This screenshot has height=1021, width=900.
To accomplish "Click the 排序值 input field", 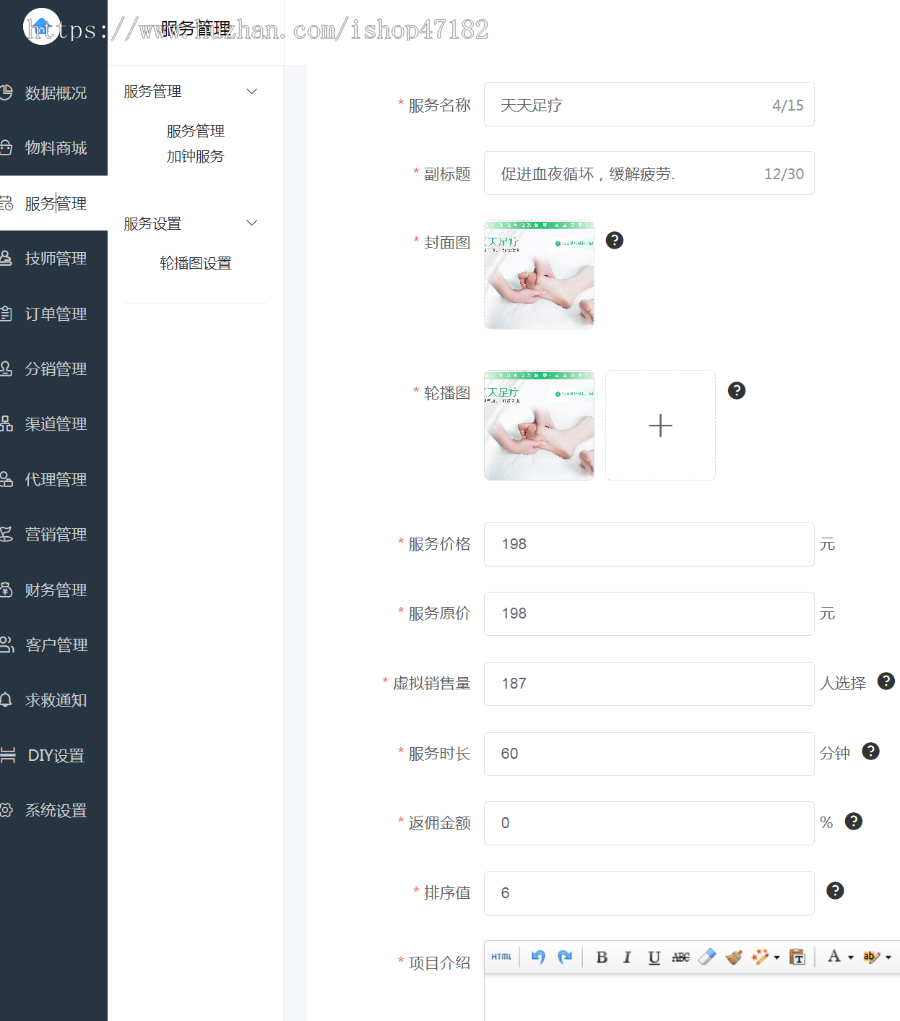I will (x=649, y=893).
